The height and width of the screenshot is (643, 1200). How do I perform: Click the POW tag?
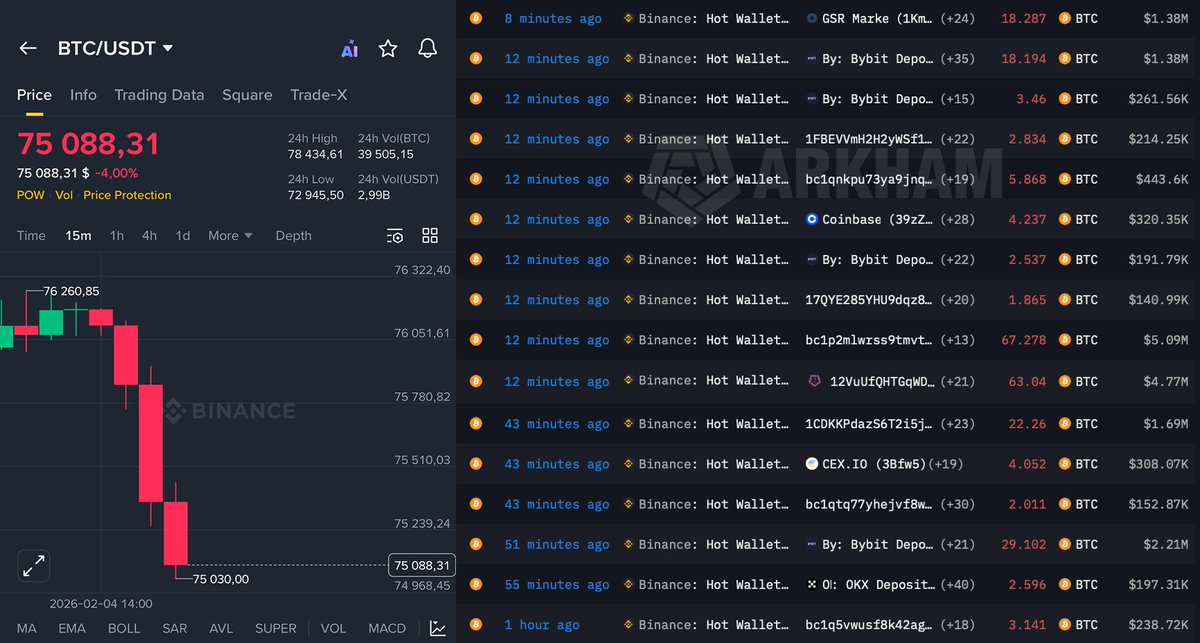click(30, 195)
